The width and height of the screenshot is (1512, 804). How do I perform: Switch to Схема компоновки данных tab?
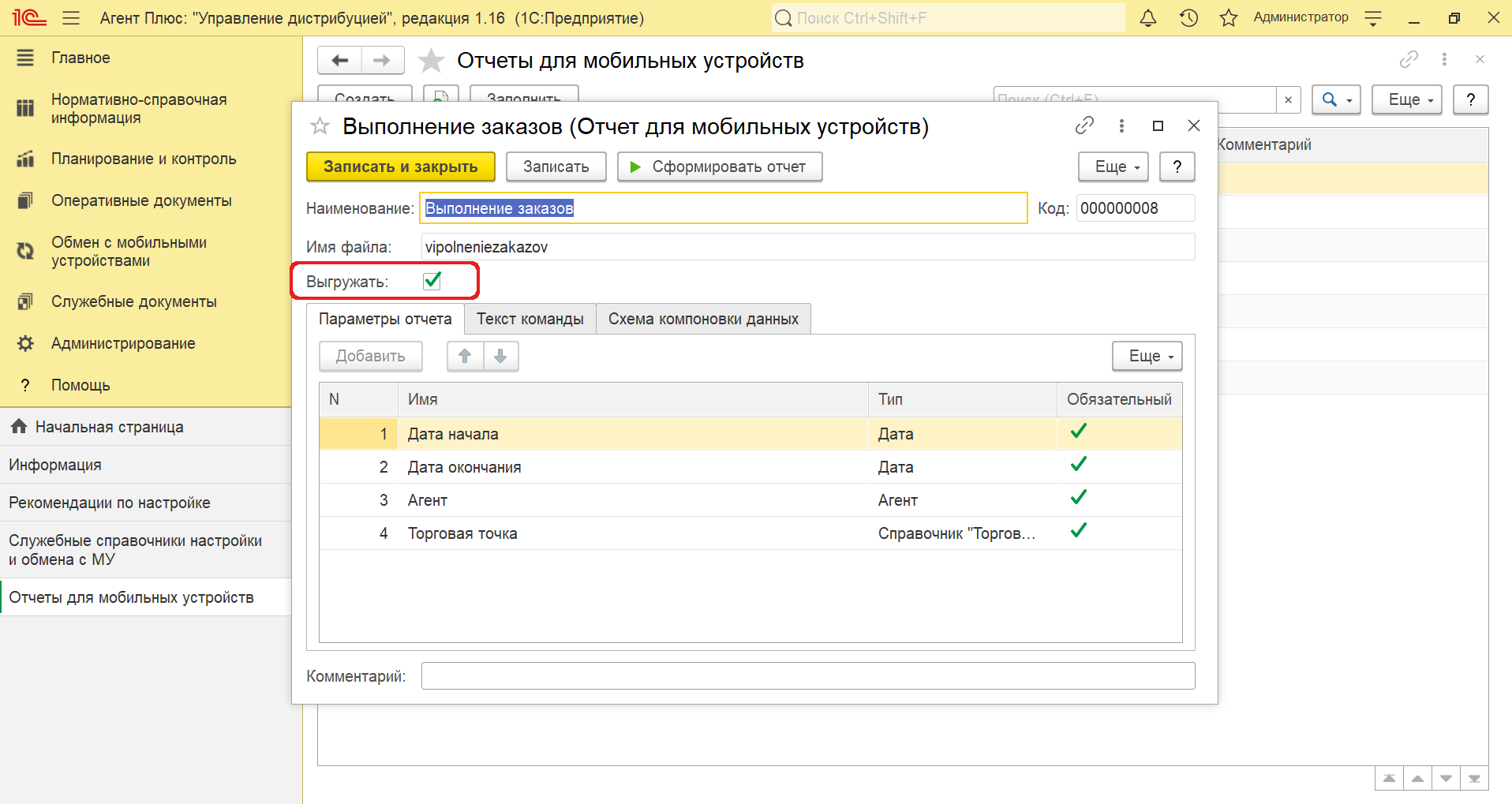(x=702, y=319)
